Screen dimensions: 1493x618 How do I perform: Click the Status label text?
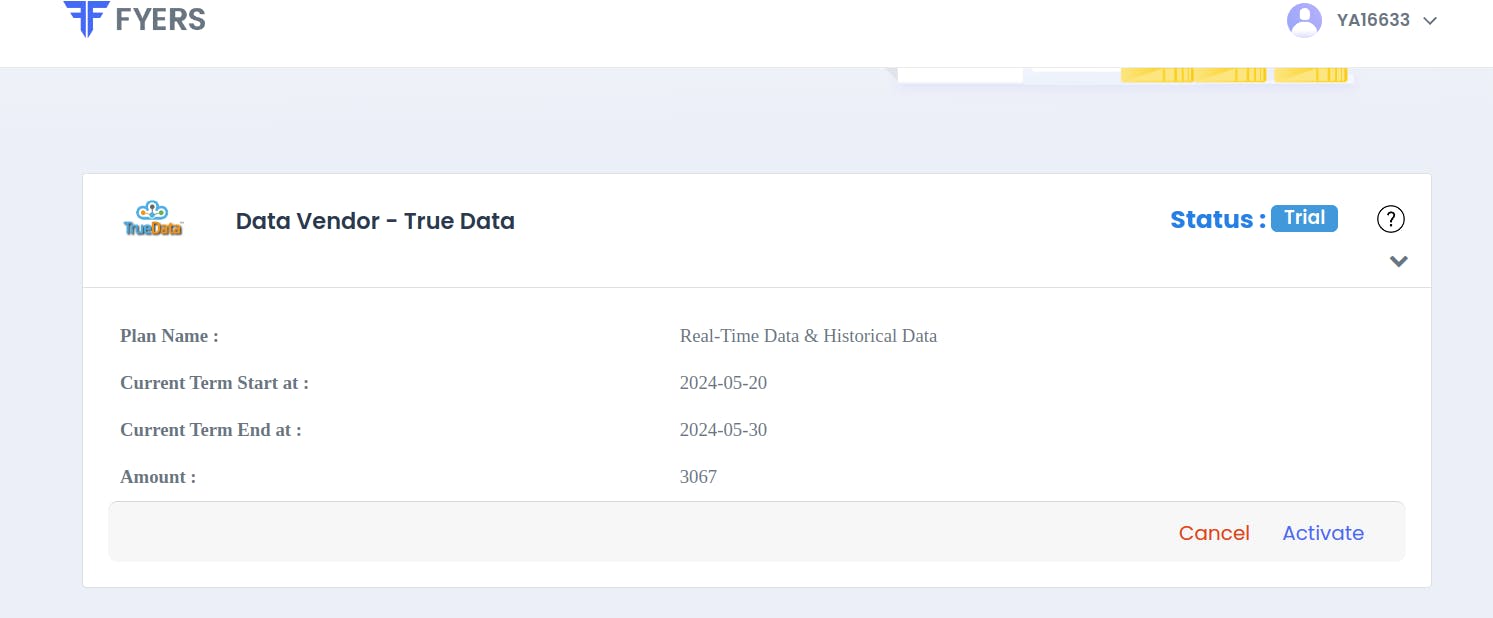pos(1217,220)
